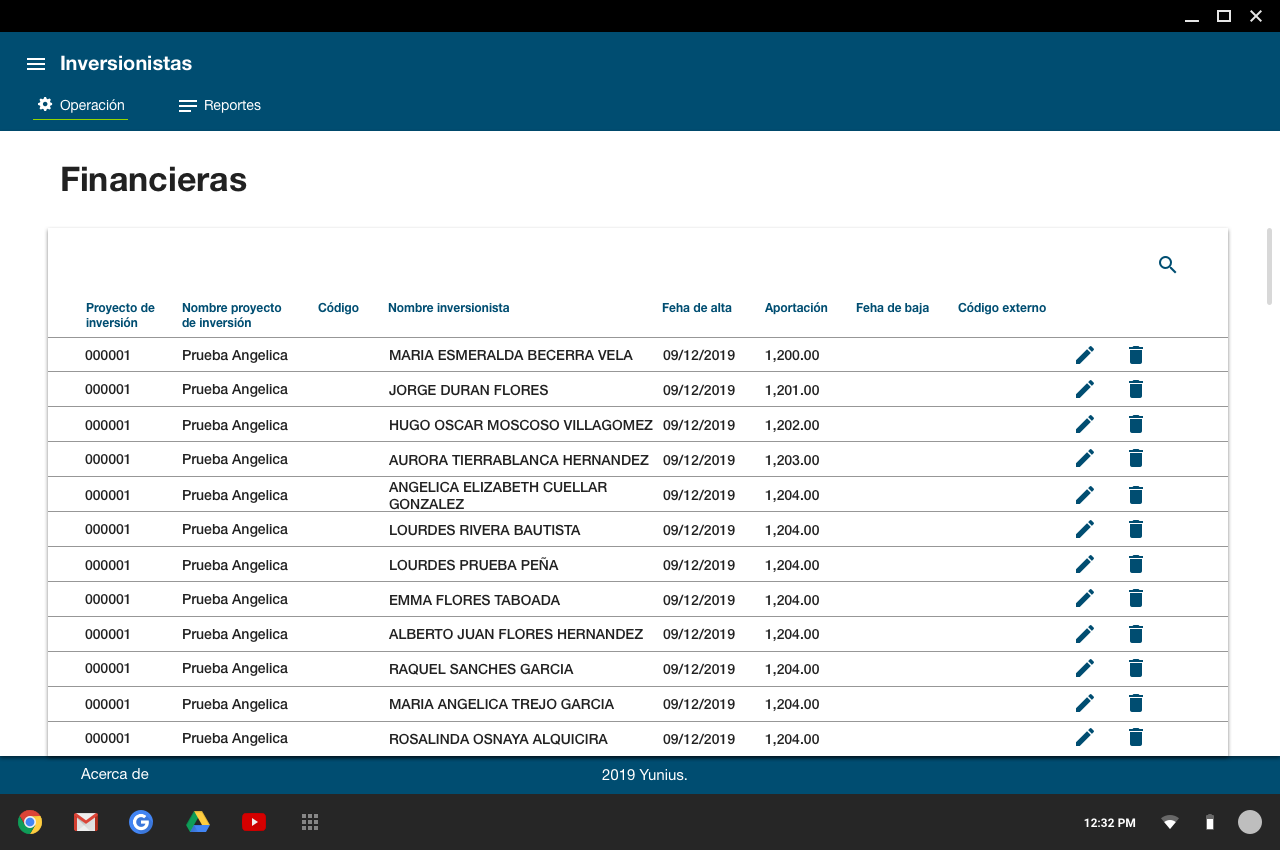
Task: Switch to the Operación tab
Action: pyautogui.click(x=81, y=105)
